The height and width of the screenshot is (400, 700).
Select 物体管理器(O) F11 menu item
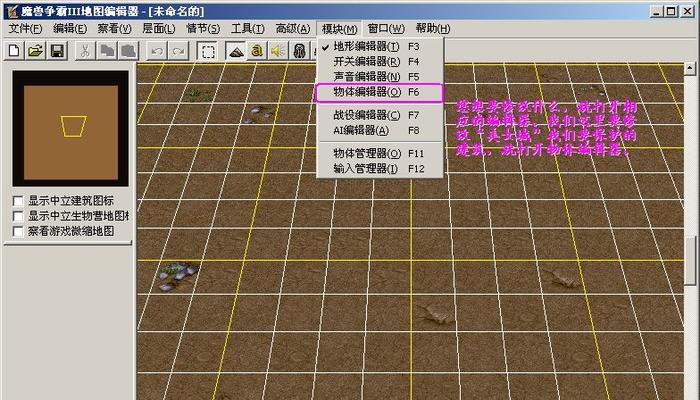click(380, 154)
